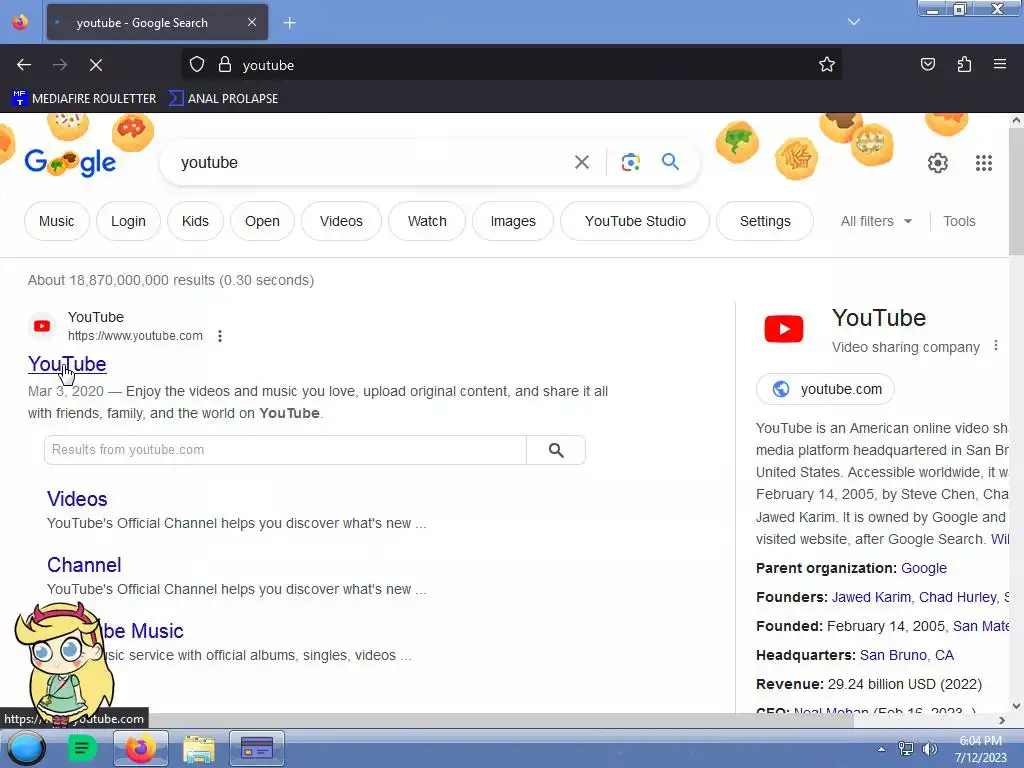Screen dimensions: 1024x768
Task: Open knowledge panel three-dot options
Action: pyautogui.click(x=996, y=345)
